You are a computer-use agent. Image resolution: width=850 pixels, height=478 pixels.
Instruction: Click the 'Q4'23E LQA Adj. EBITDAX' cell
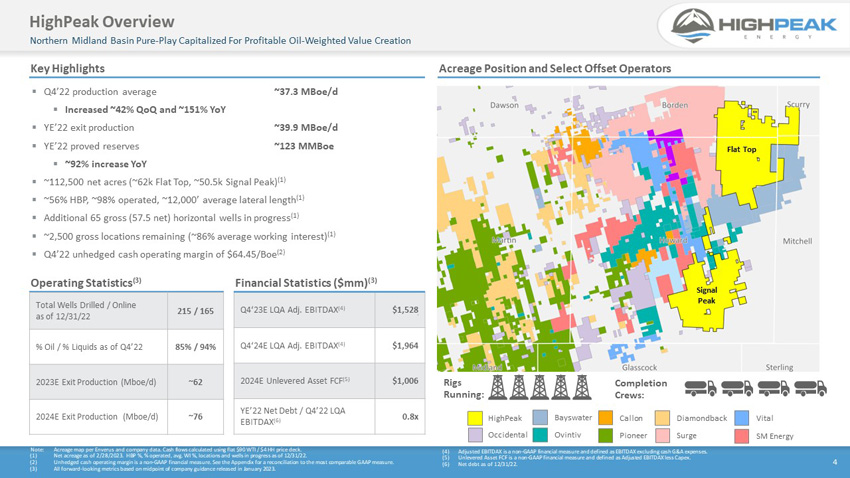pyautogui.click(x=304, y=310)
